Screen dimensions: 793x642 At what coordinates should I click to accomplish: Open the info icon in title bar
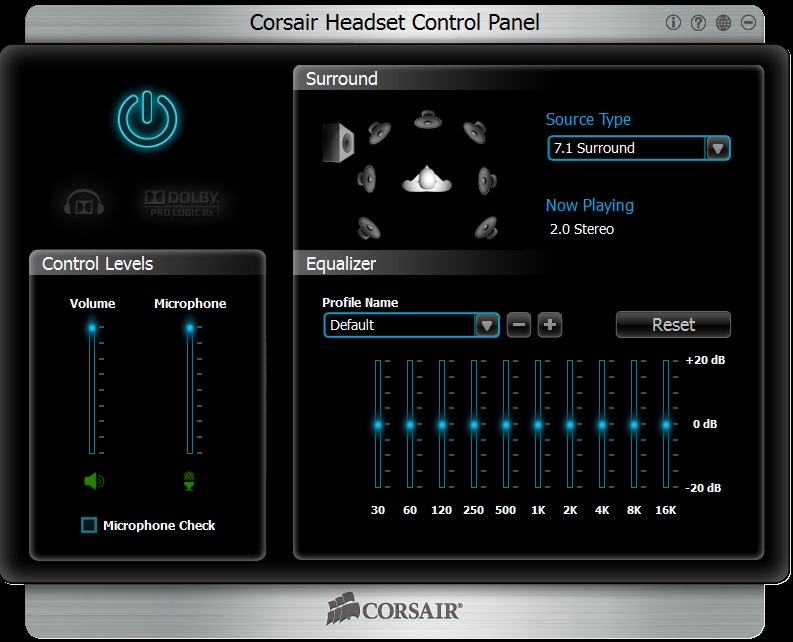point(673,22)
